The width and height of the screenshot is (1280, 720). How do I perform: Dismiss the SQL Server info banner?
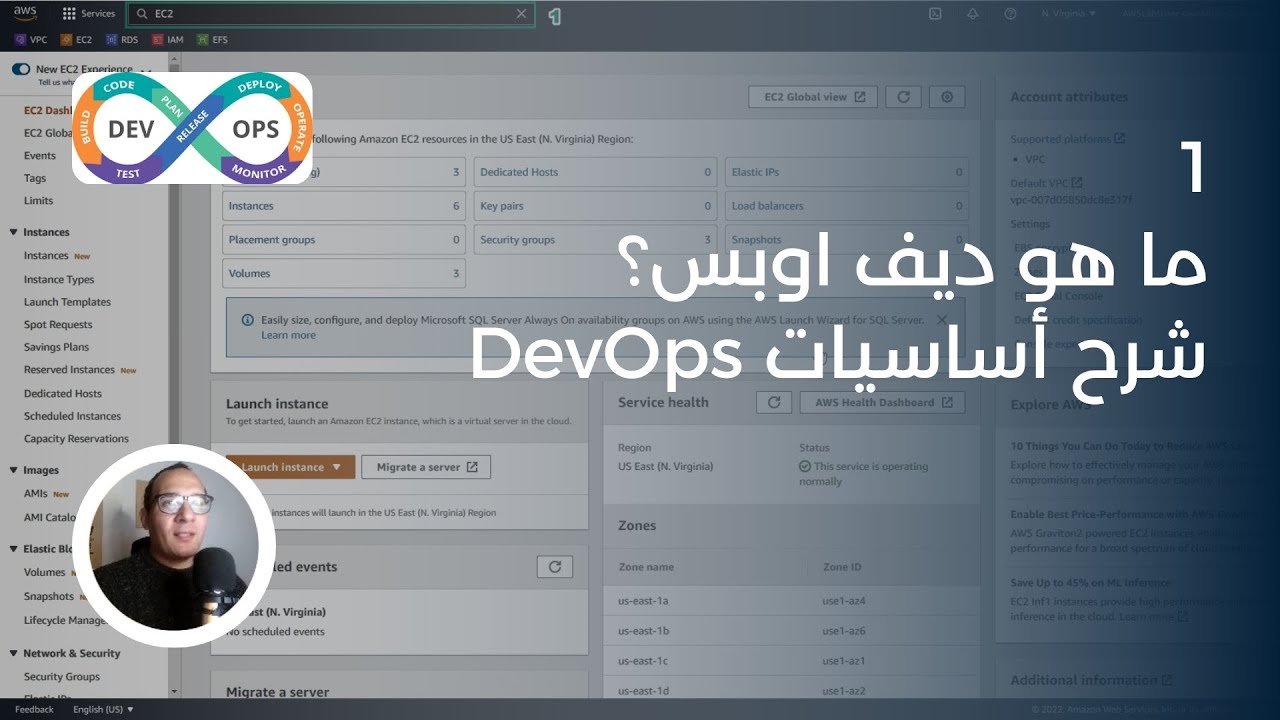pos(942,320)
